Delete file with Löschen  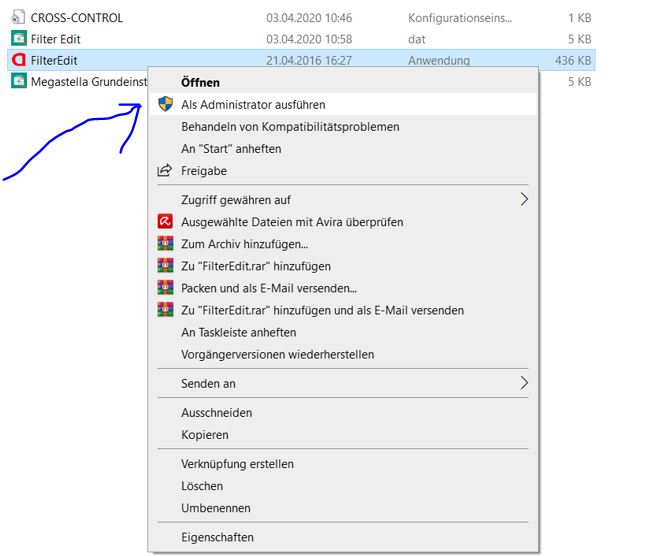coord(343,486)
